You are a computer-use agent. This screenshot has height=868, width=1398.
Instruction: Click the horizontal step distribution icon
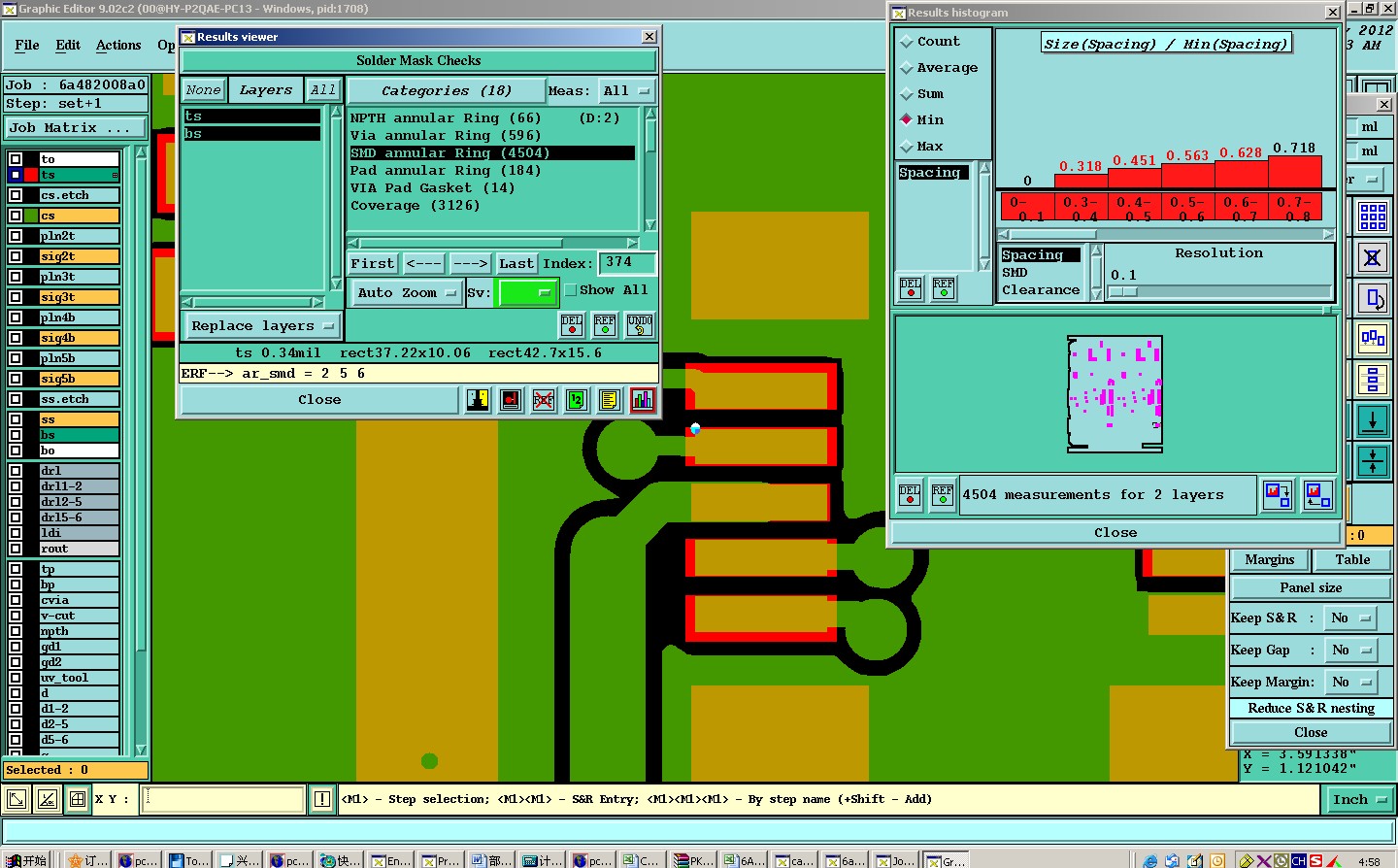click(x=1373, y=339)
